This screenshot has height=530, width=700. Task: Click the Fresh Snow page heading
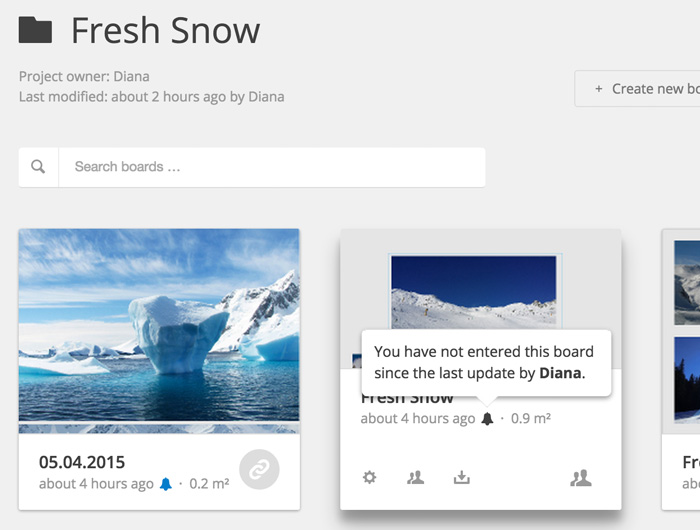tap(166, 30)
